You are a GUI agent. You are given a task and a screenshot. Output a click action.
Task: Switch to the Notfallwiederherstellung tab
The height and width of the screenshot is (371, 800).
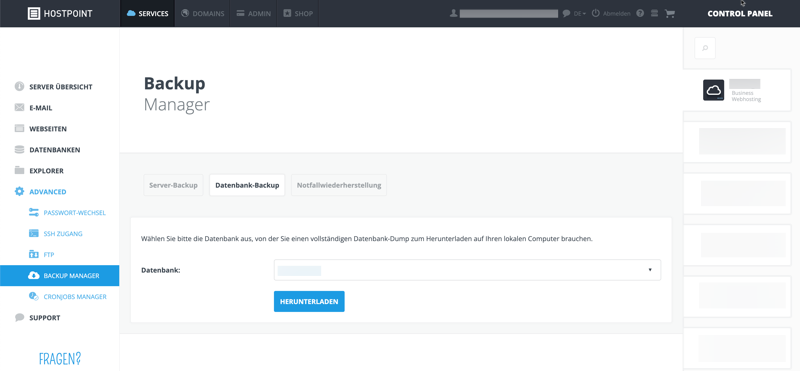pyautogui.click(x=339, y=185)
